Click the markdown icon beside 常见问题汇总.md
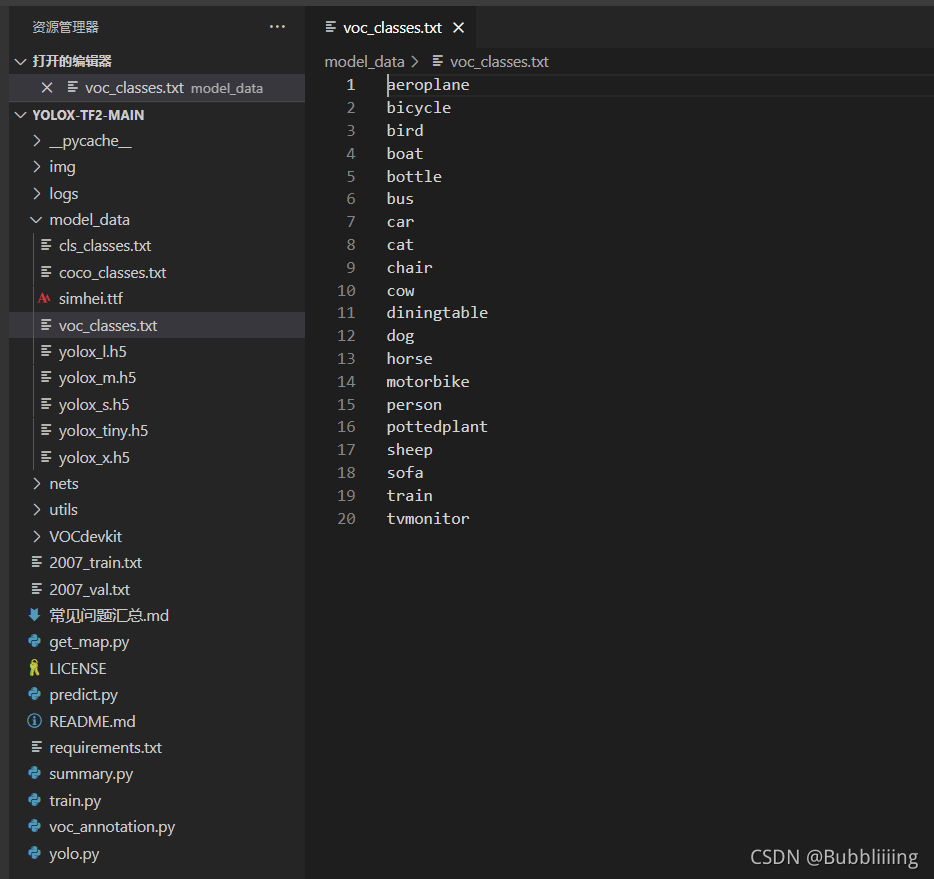Screen dimensions: 934x879 click(x=35, y=615)
